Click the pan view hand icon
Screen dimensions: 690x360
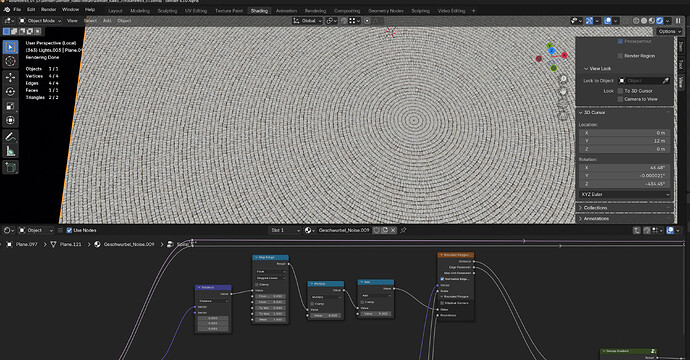[x=563, y=92]
